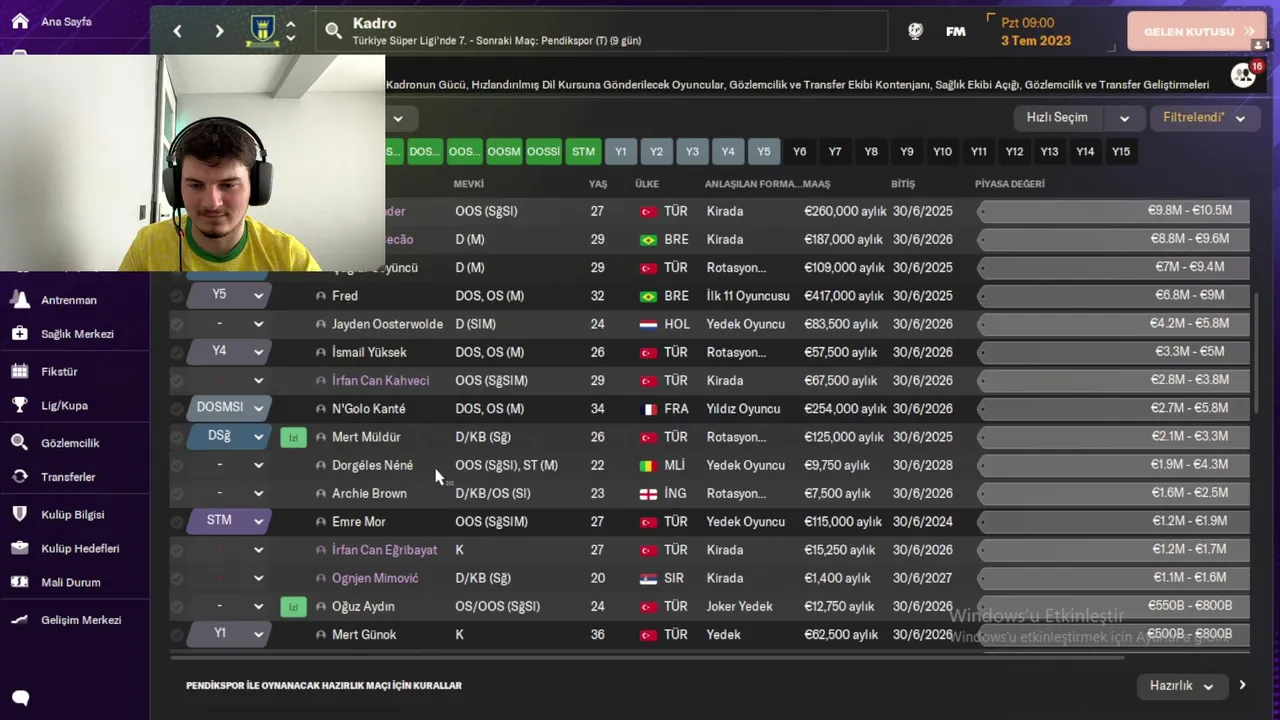1280x720 pixels.
Task: Tick the selection circle for Mert Günok
Action: coord(177,635)
